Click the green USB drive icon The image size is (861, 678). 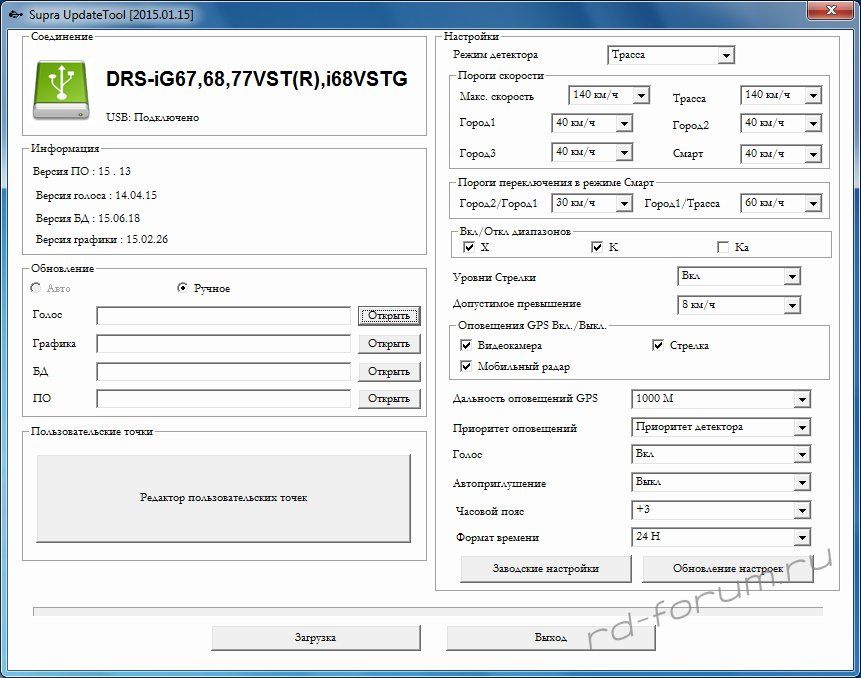61,89
